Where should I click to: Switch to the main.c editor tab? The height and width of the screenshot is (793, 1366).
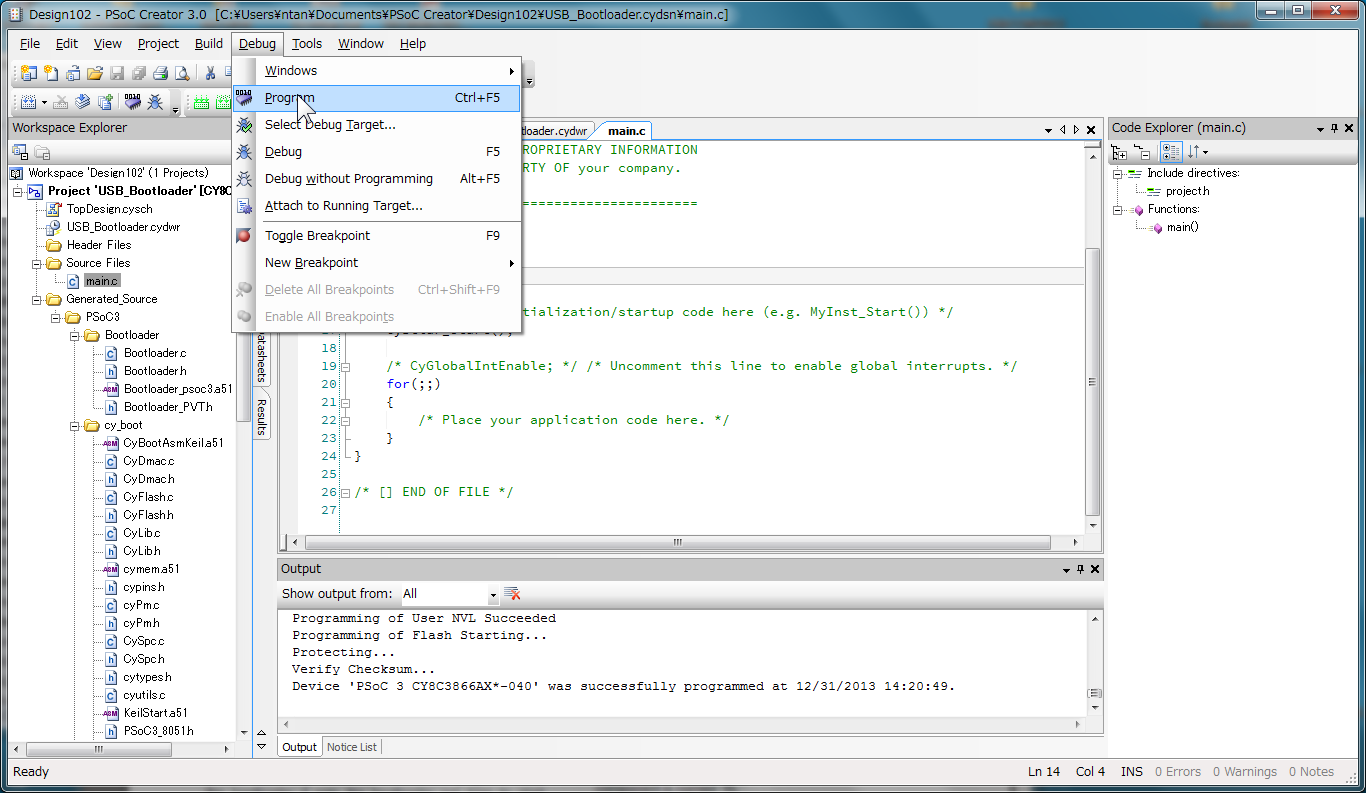click(627, 131)
